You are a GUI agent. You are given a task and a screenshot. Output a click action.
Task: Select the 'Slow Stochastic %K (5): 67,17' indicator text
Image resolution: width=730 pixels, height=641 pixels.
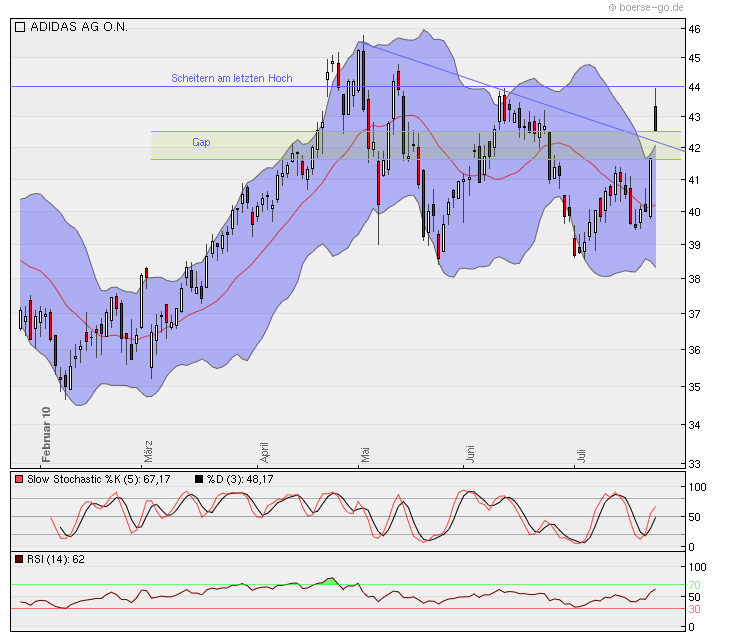(x=100, y=480)
